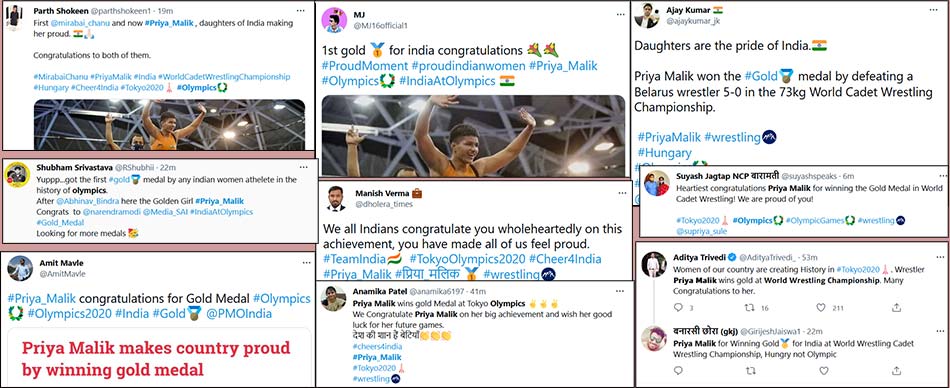Open Parth Shokeen tweet's three-dot menu
The width and height of the screenshot is (950, 388).
click(301, 11)
